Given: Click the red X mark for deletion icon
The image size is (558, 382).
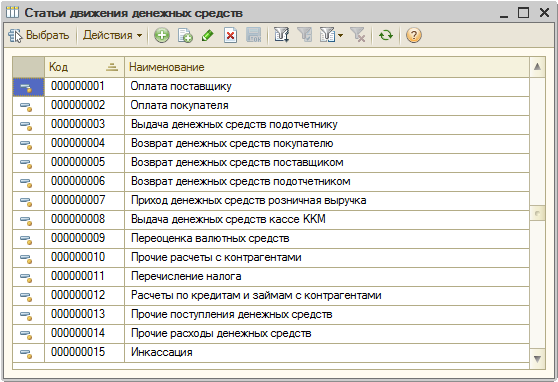Looking at the screenshot, I should (231, 35).
